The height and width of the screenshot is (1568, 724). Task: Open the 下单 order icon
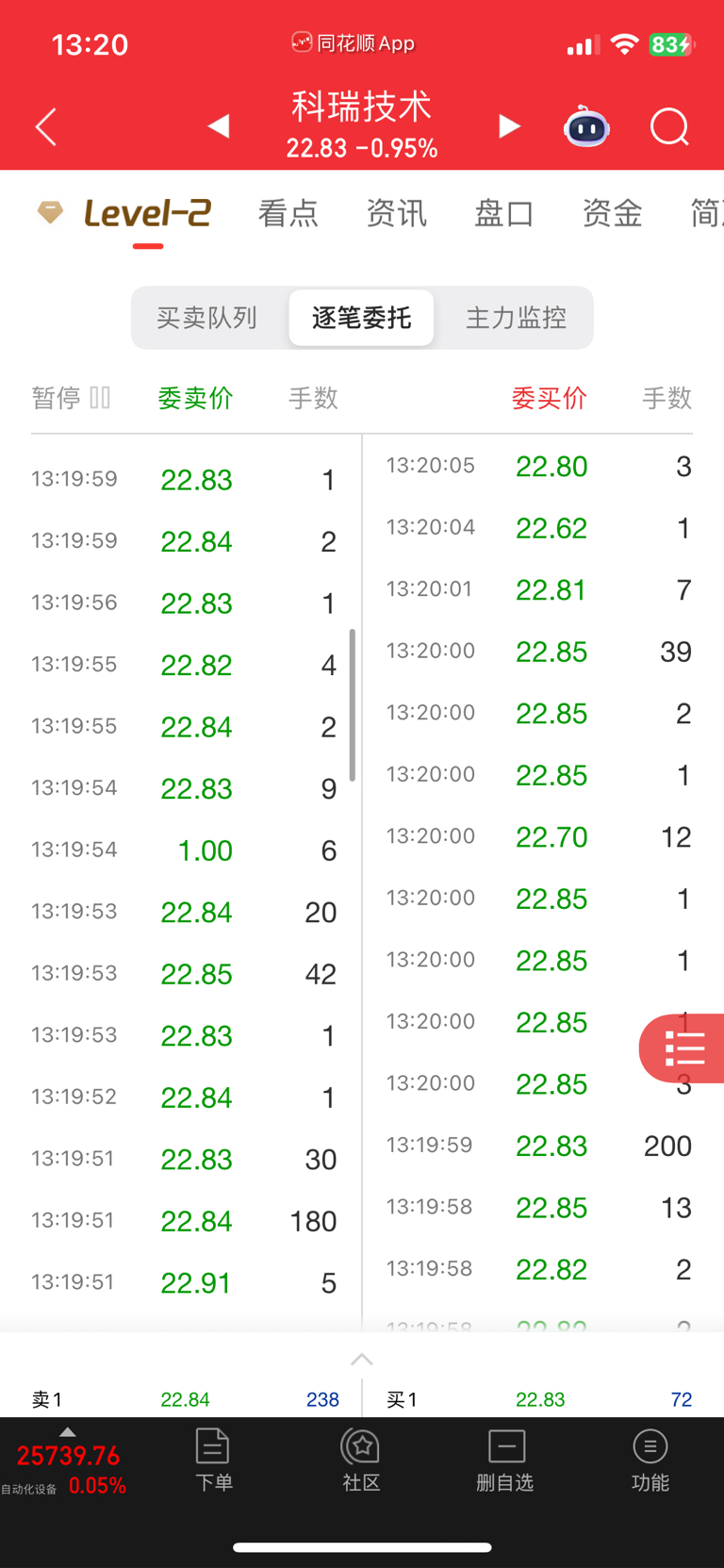pos(213,1460)
